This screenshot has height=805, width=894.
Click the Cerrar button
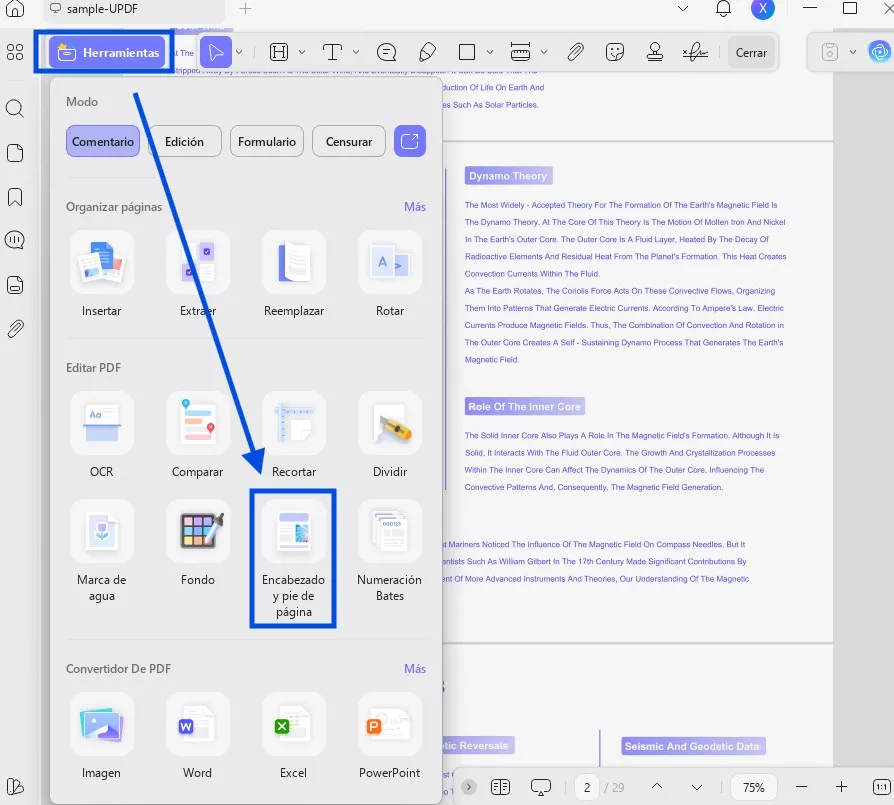pos(751,52)
